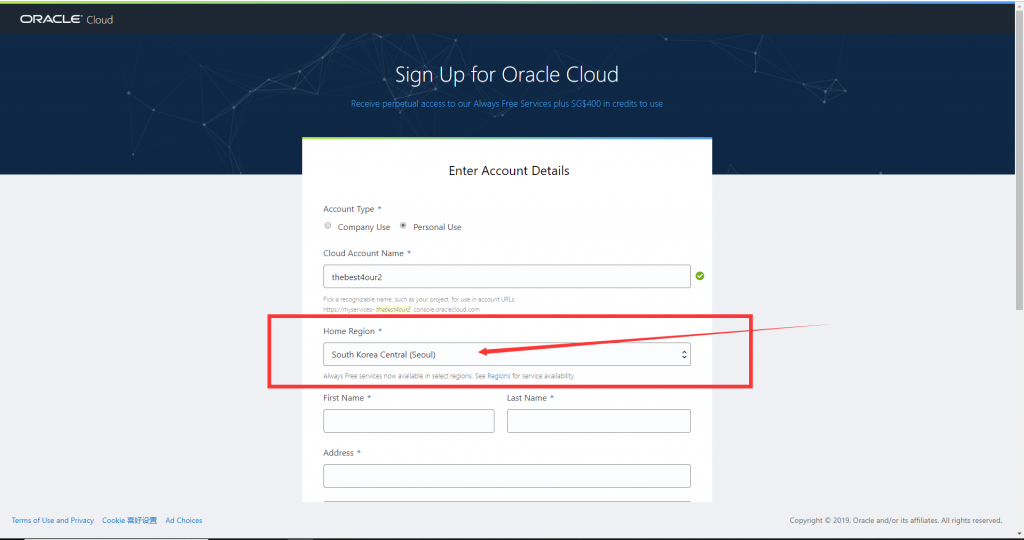1024x540 pixels.
Task: Open the Cookie preferences footer link
Action: [x=129, y=520]
